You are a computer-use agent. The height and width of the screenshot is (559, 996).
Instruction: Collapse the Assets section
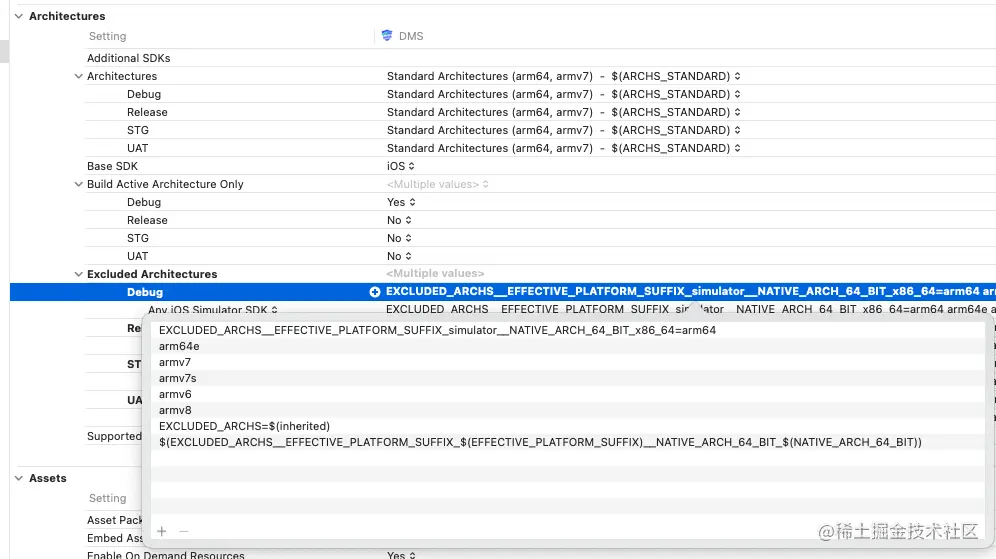[19, 478]
